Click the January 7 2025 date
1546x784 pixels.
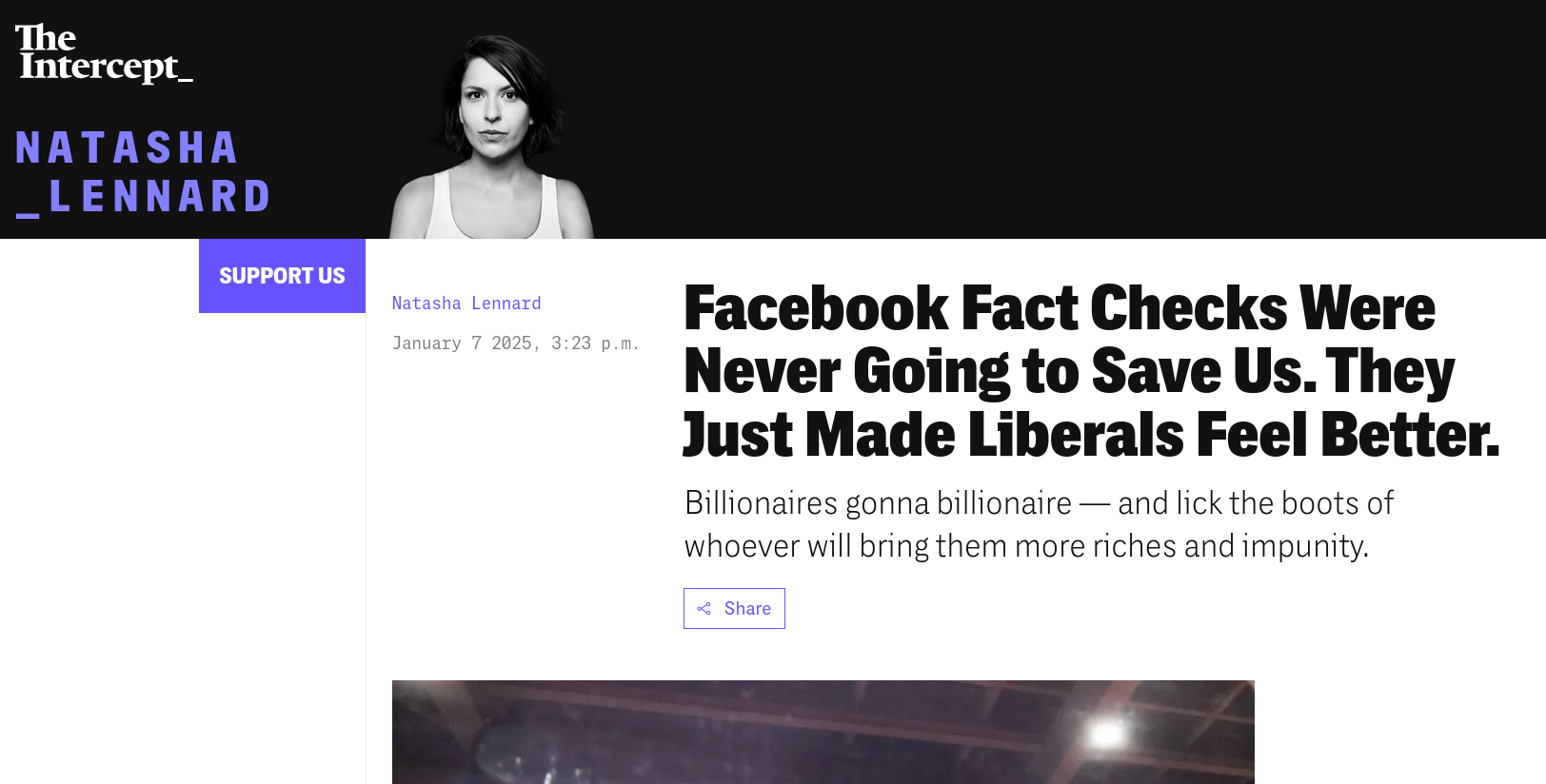(462, 343)
